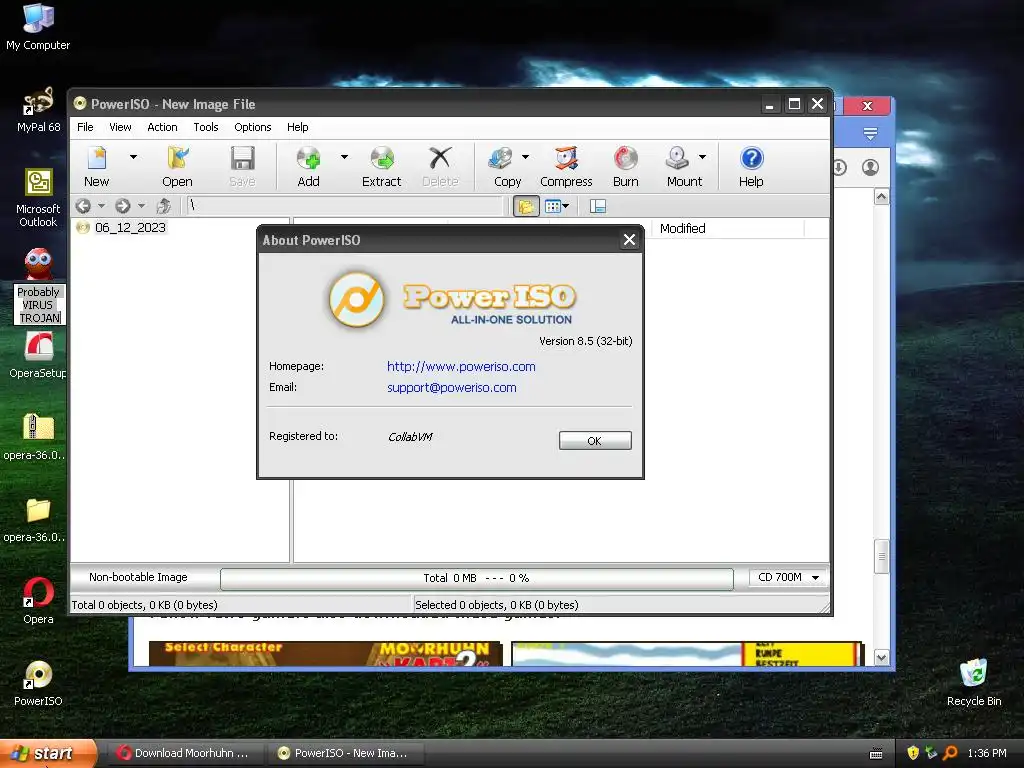Click the Compress toolbar icon
Screen dimensions: 1024x768
click(566, 167)
